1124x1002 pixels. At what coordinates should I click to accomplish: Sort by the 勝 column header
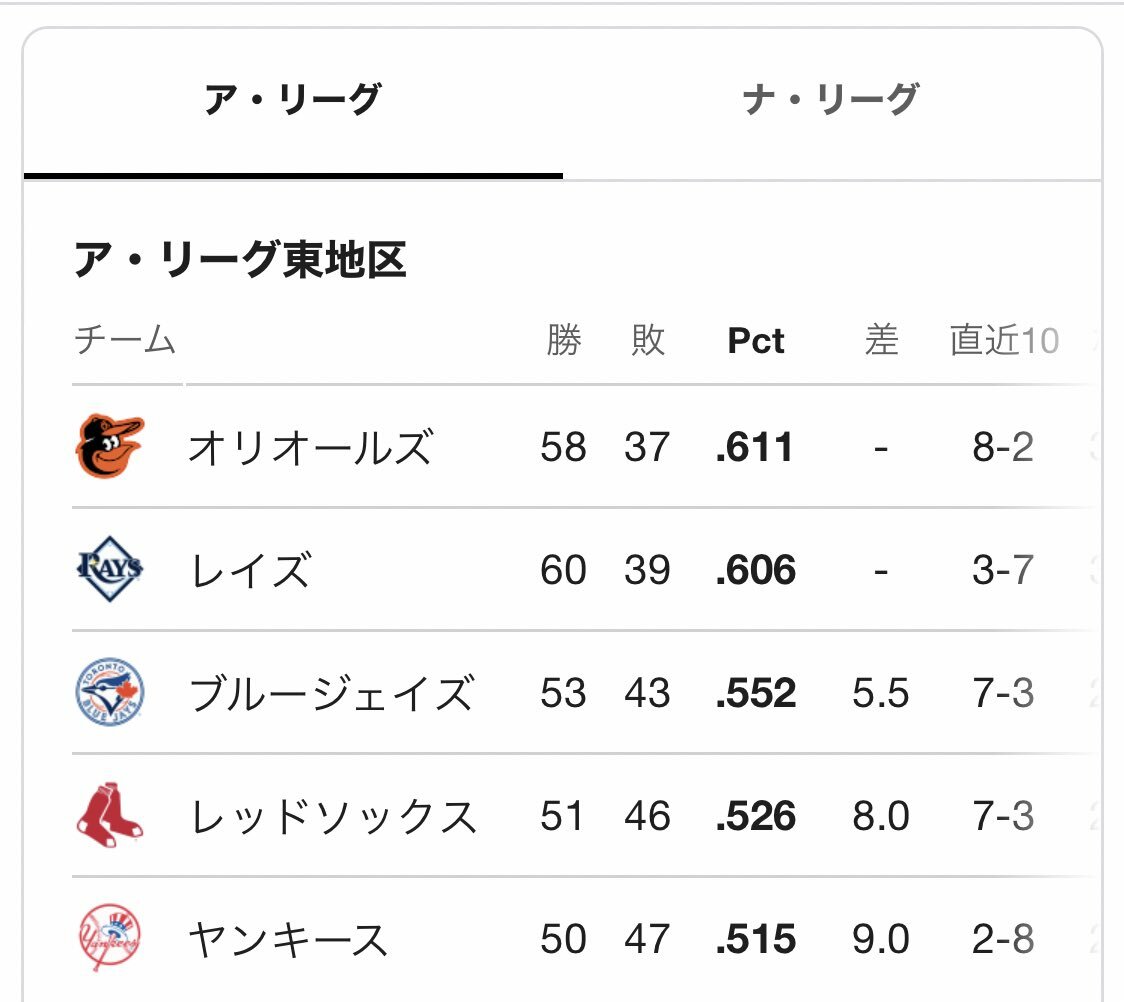pyautogui.click(x=563, y=340)
